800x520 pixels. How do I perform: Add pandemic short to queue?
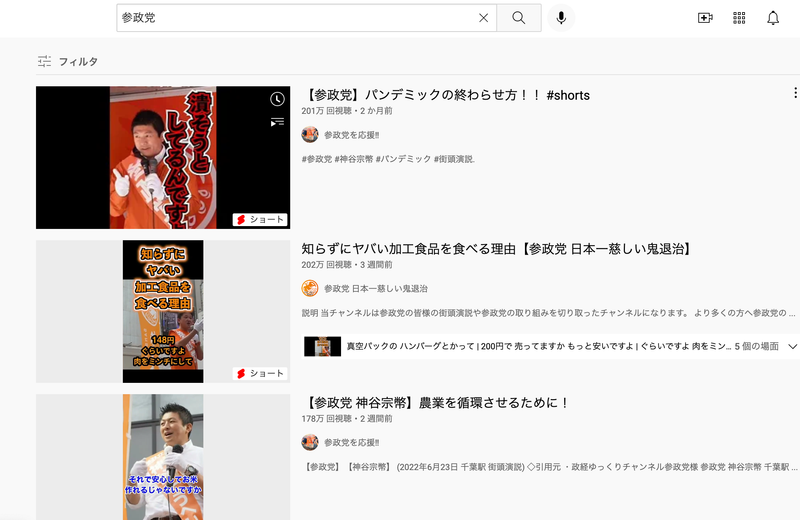277,122
